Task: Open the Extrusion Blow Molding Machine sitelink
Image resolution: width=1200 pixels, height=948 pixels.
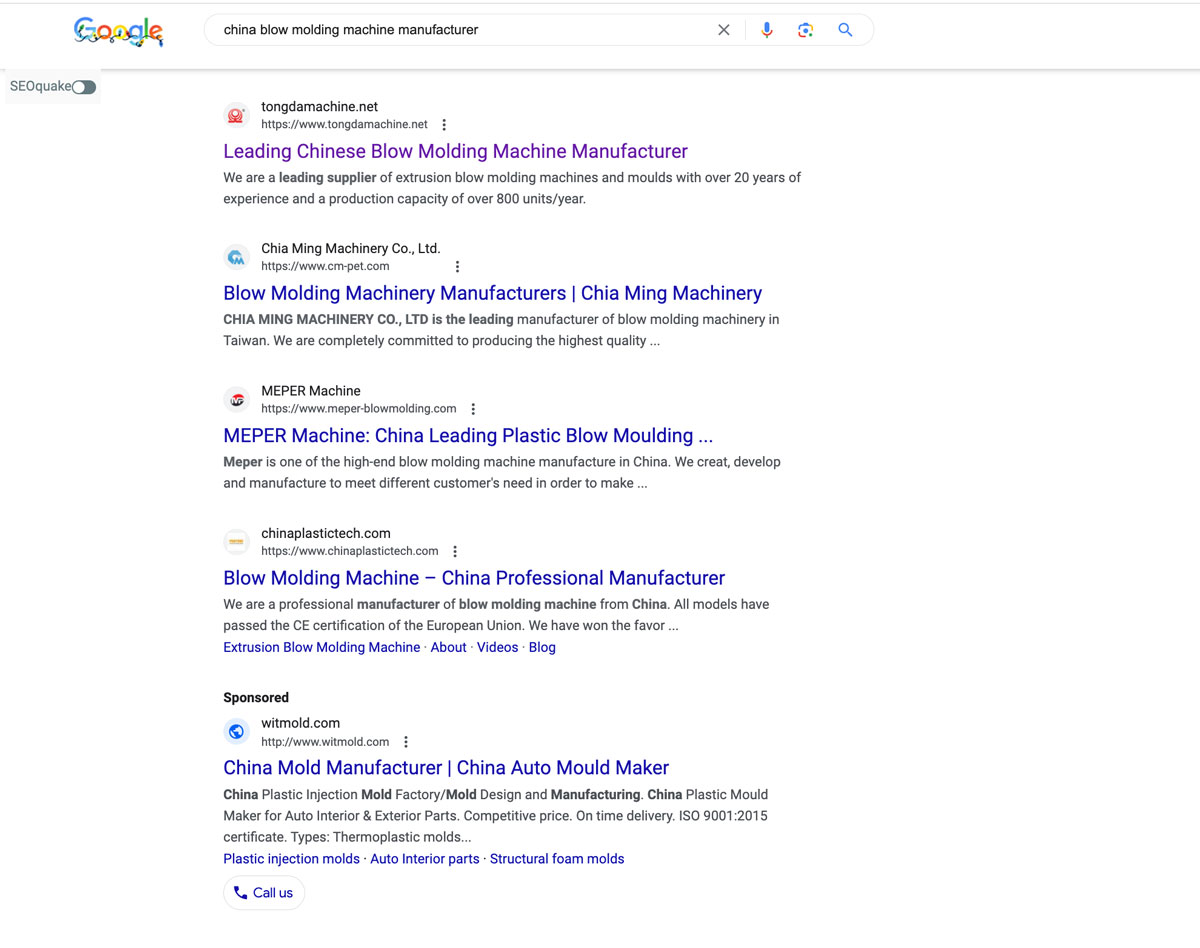Action: click(x=321, y=648)
